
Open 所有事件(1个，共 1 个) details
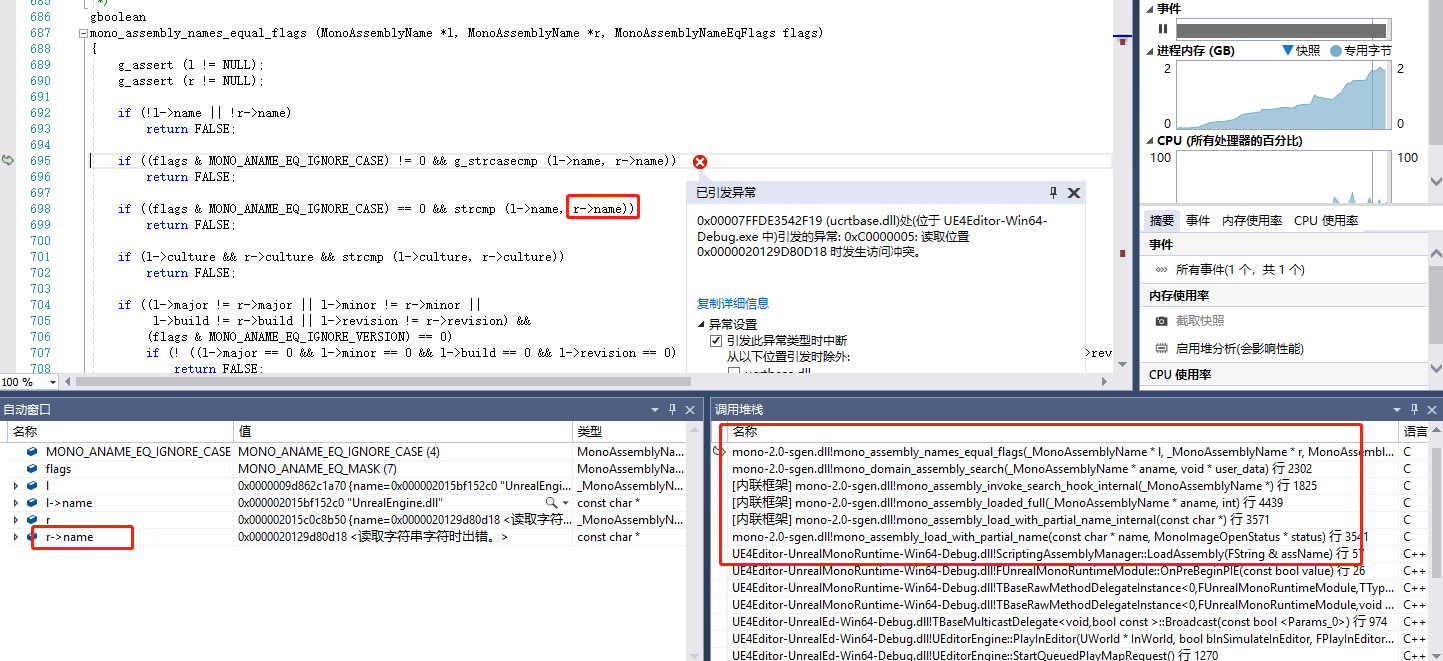coord(1242,269)
